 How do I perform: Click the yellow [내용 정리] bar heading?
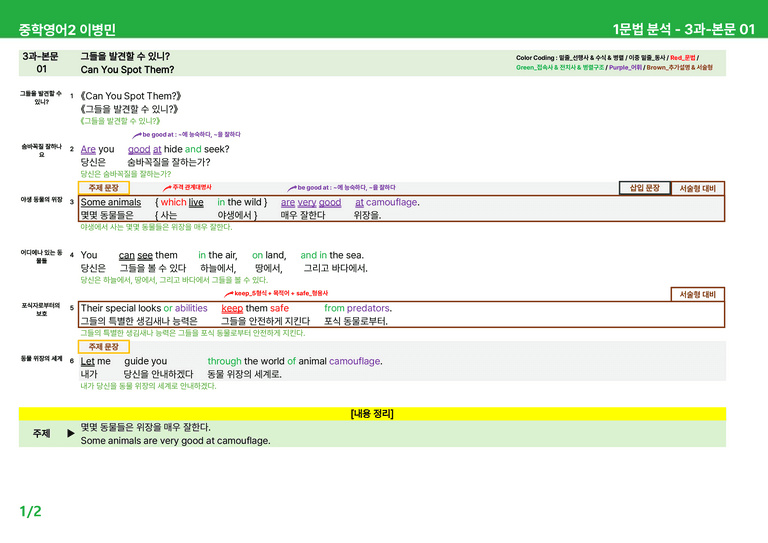[x=372, y=414]
